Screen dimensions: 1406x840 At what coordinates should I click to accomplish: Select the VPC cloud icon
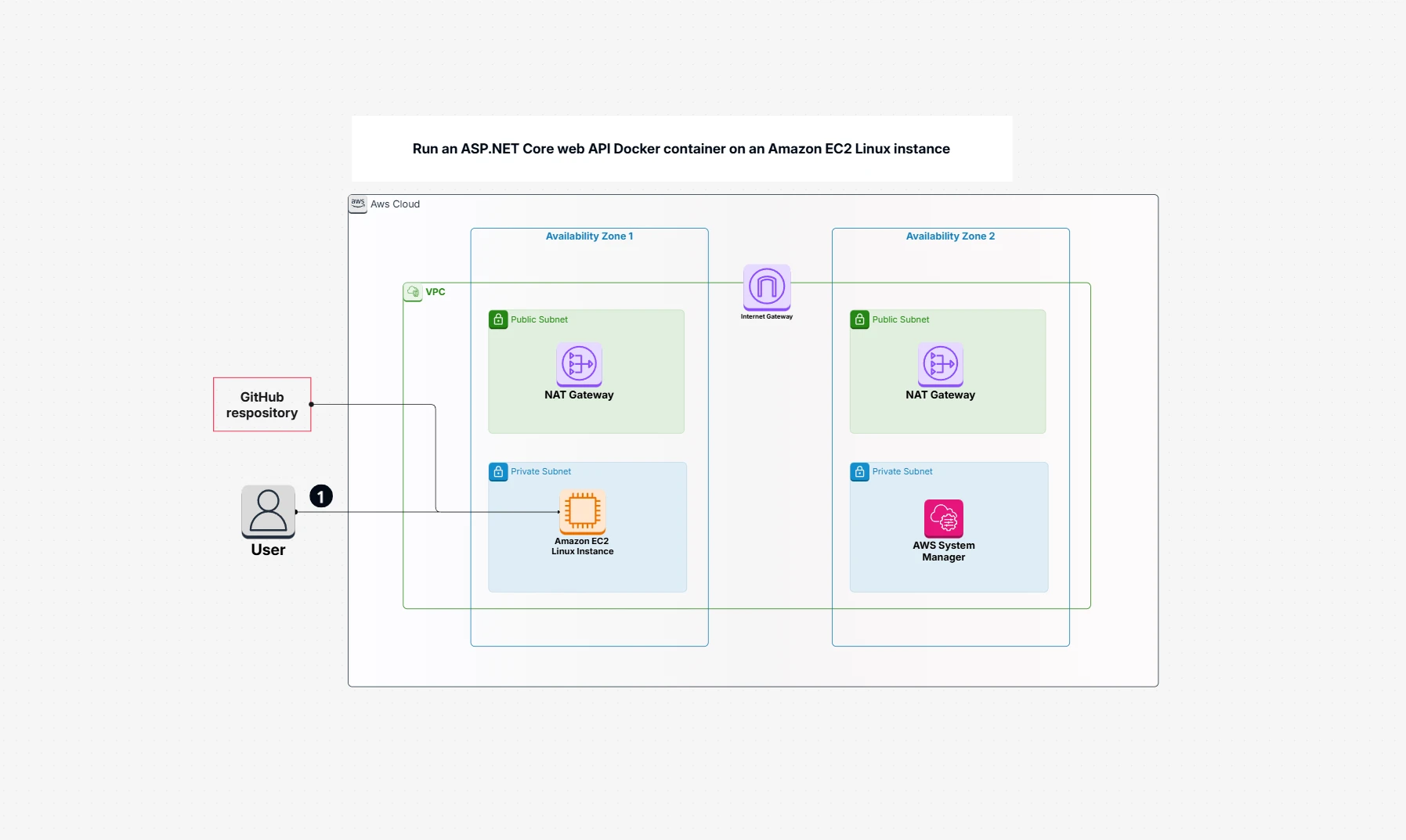coord(413,291)
